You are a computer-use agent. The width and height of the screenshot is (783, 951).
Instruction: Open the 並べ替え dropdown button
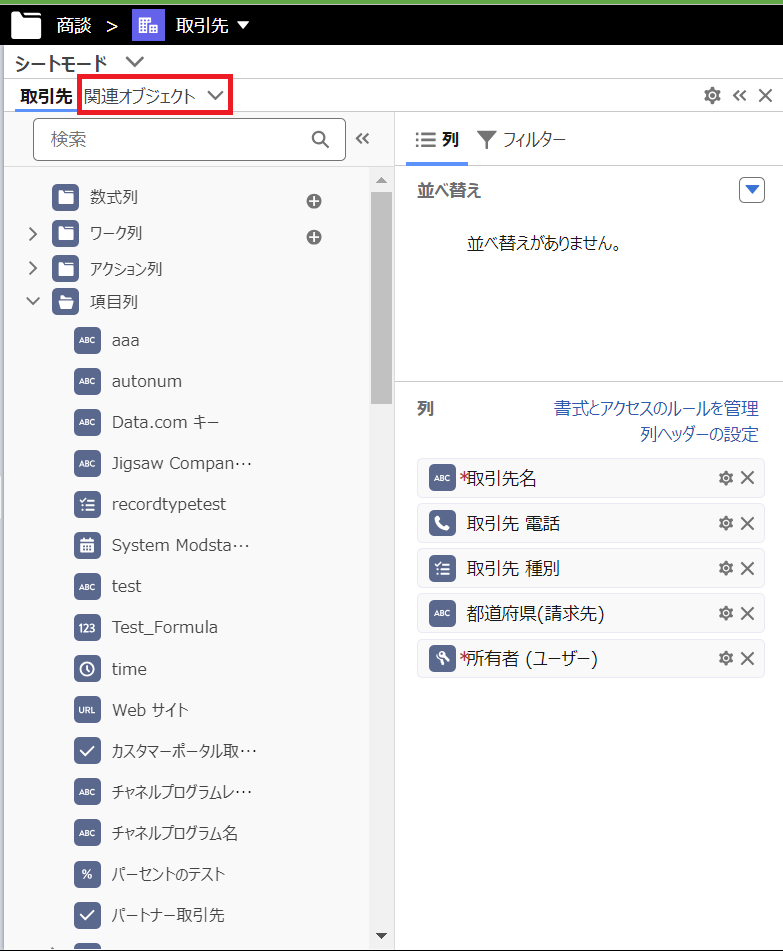pyautogui.click(x=752, y=190)
